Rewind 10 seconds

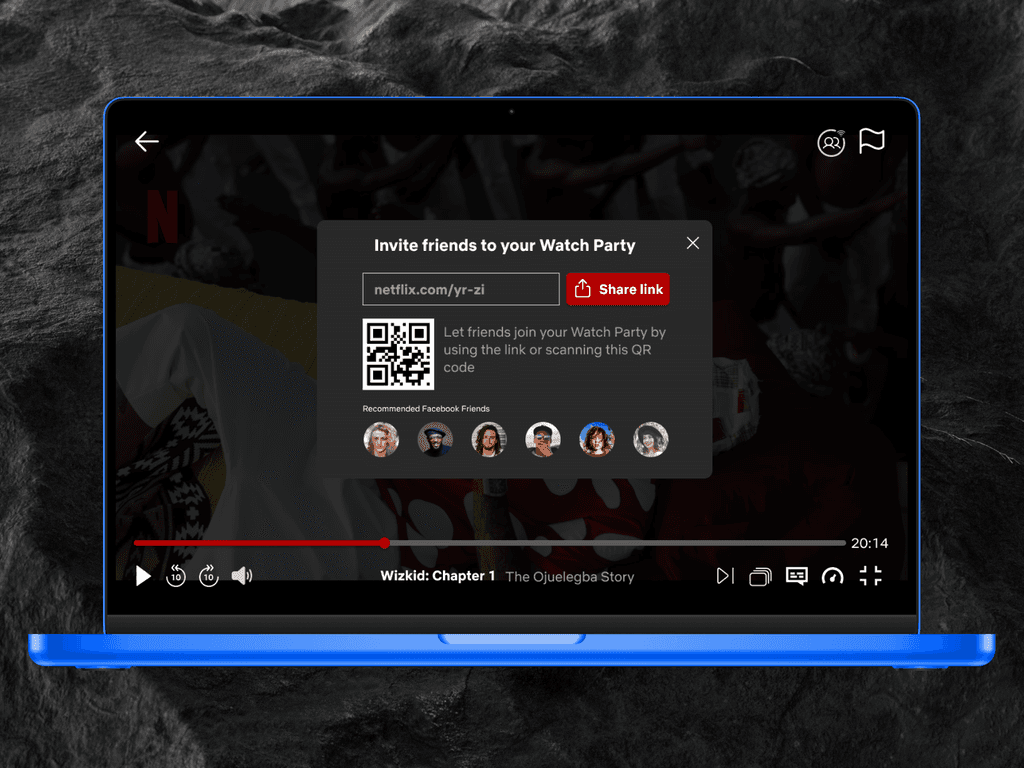(x=176, y=575)
